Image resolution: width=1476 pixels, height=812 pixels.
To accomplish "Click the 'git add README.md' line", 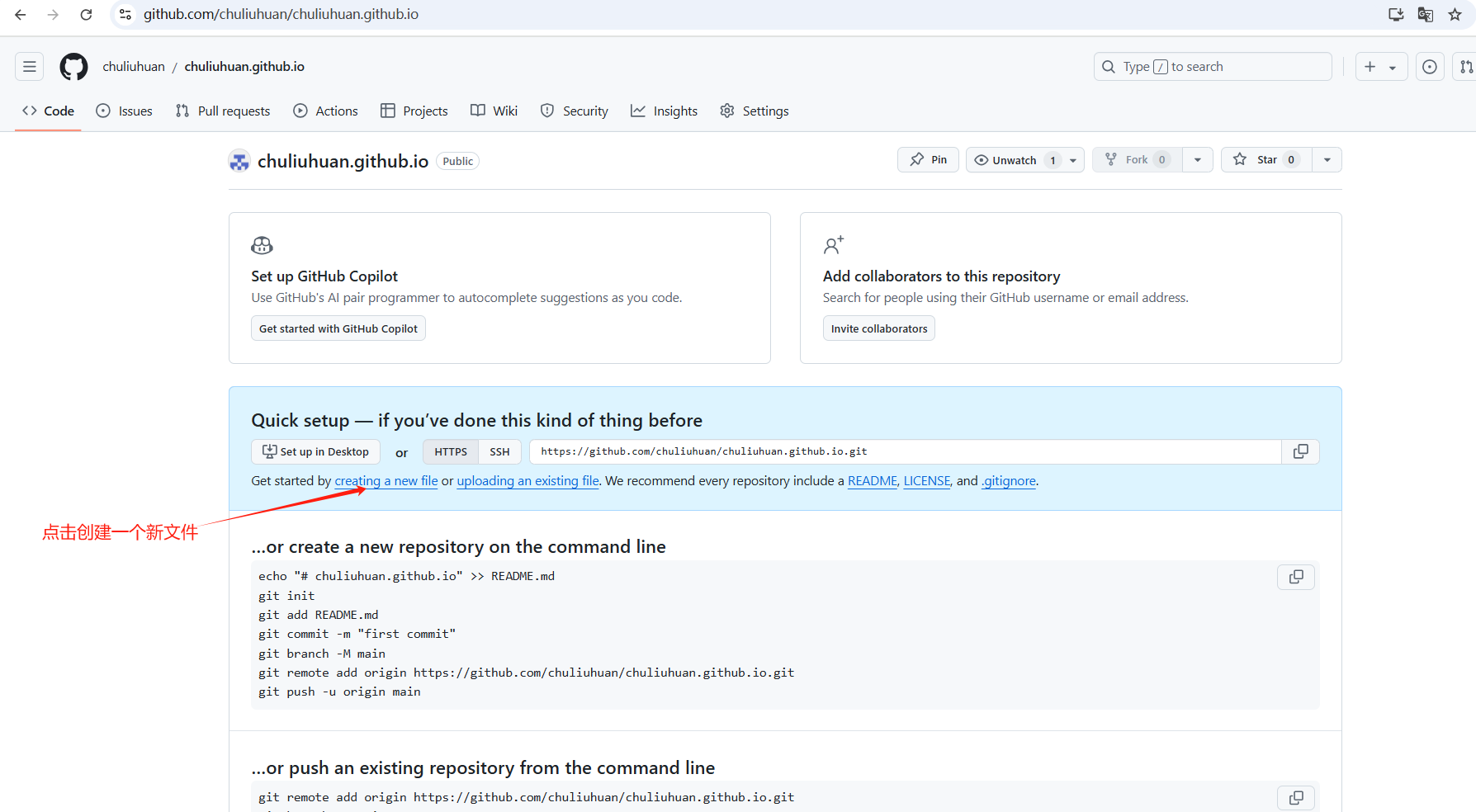I will click(x=319, y=615).
